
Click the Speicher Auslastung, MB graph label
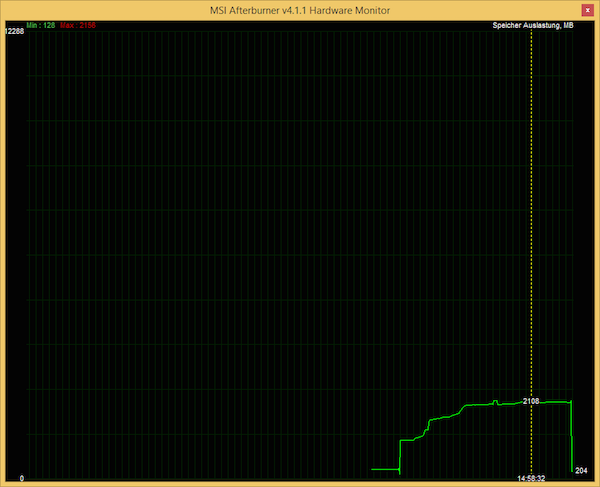(533, 25)
